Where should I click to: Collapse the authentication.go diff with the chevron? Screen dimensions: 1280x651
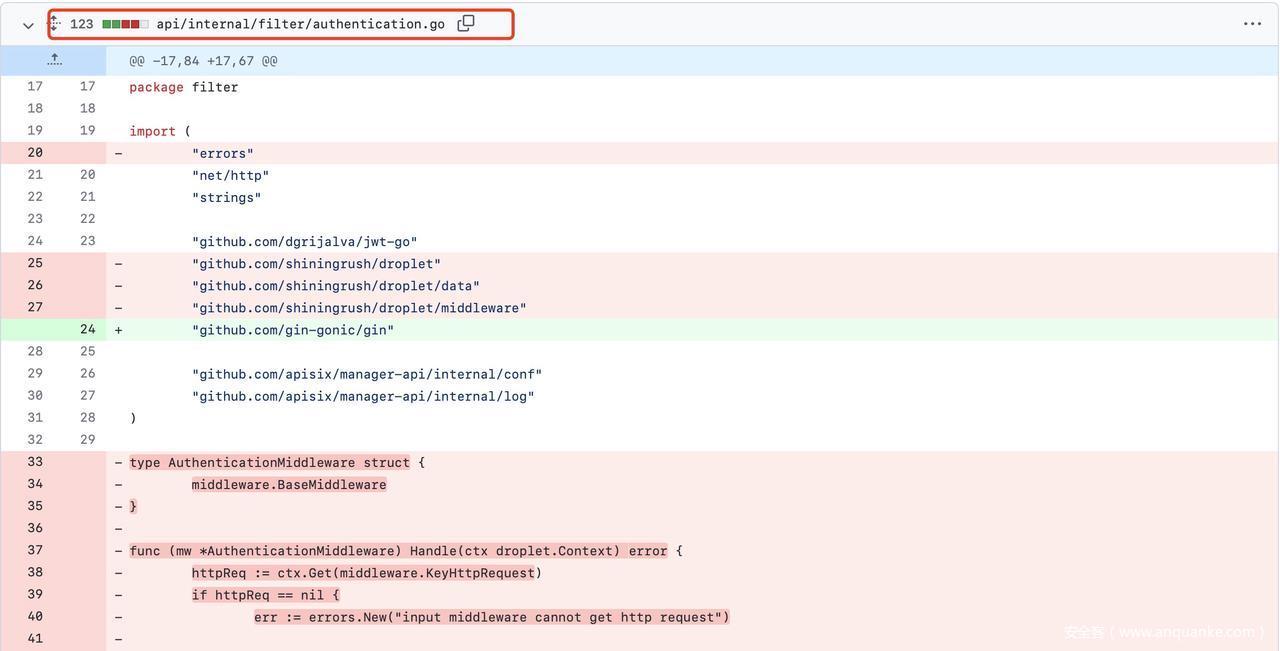click(x=28, y=25)
